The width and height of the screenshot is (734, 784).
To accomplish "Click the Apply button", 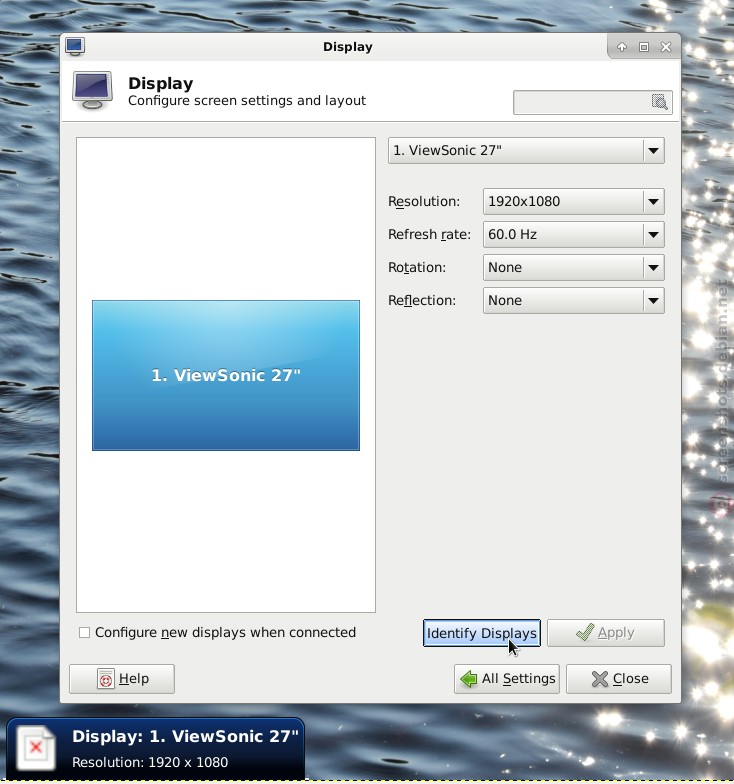I will [606, 633].
